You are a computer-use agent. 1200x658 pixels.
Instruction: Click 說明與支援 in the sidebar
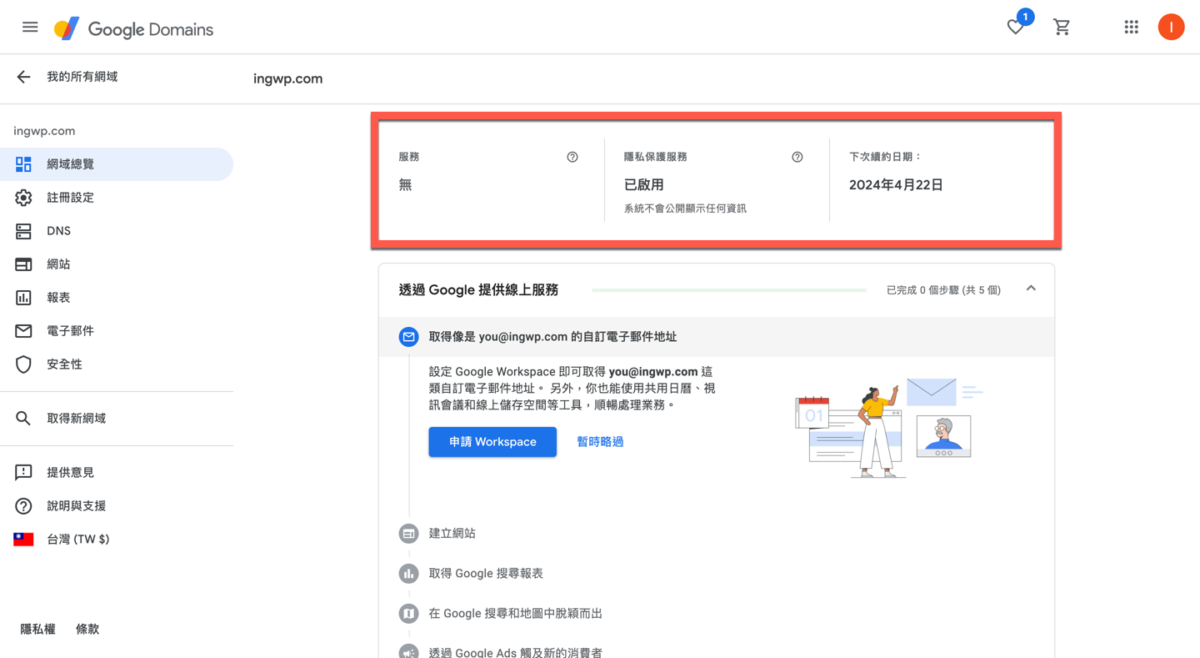pyautogui.click(x=116, y=506)
